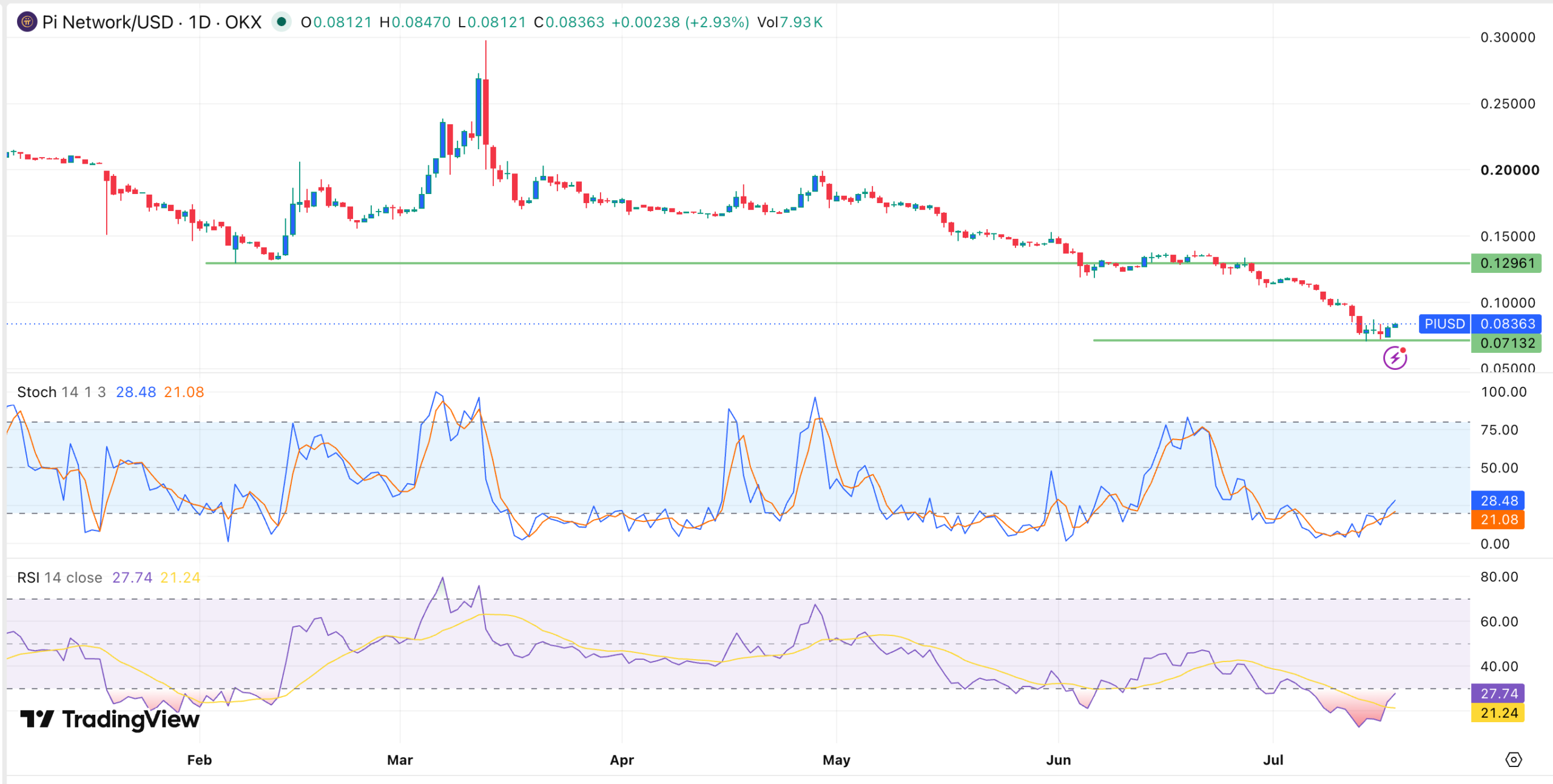Screen dimensions: 1553x784
Task: Click the Stoch 21.08 orange value badge
Action: pos(1498,520)
